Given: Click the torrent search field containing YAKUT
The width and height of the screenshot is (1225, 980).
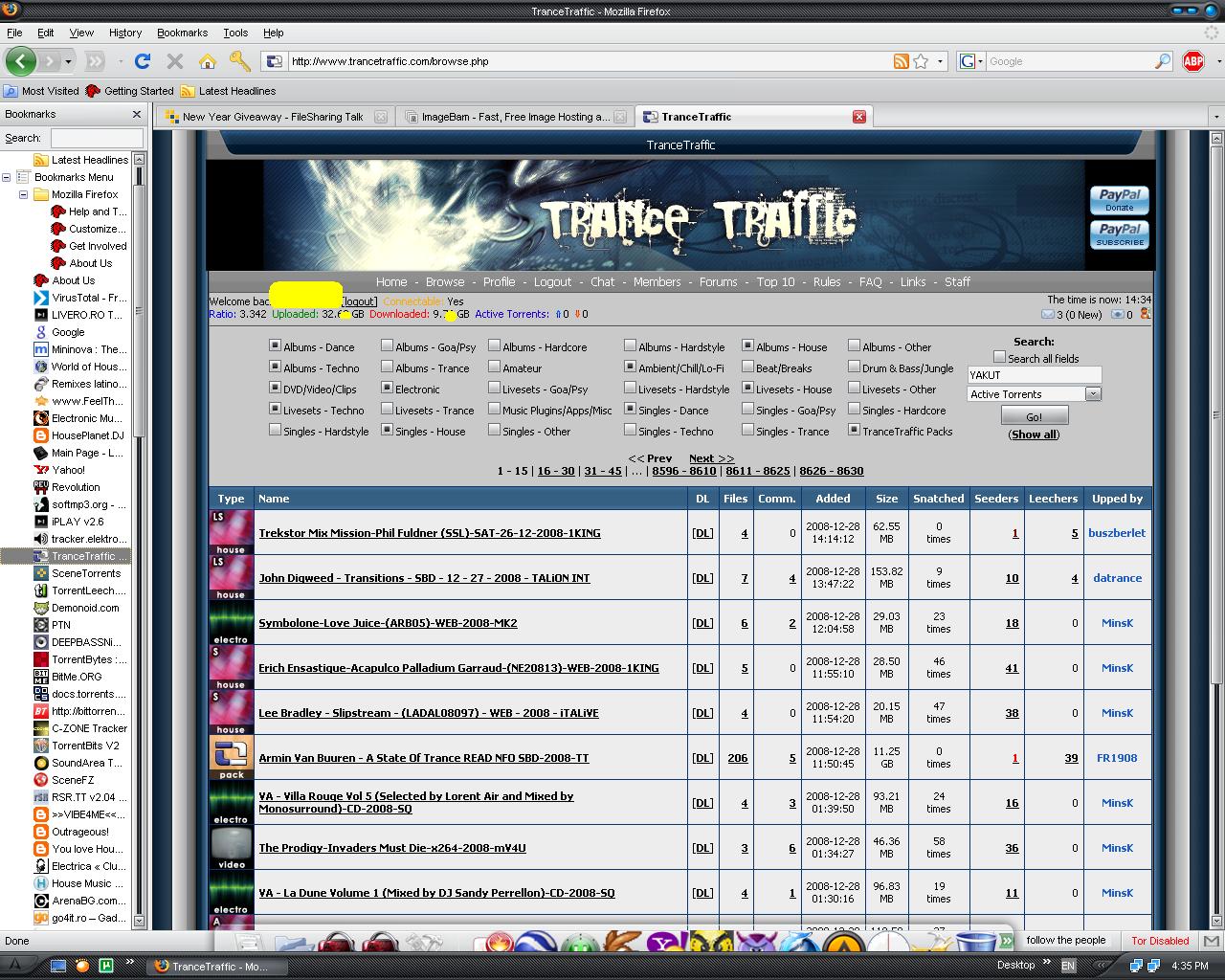Looking at the screenshot, I should (x=1034, y=375).
